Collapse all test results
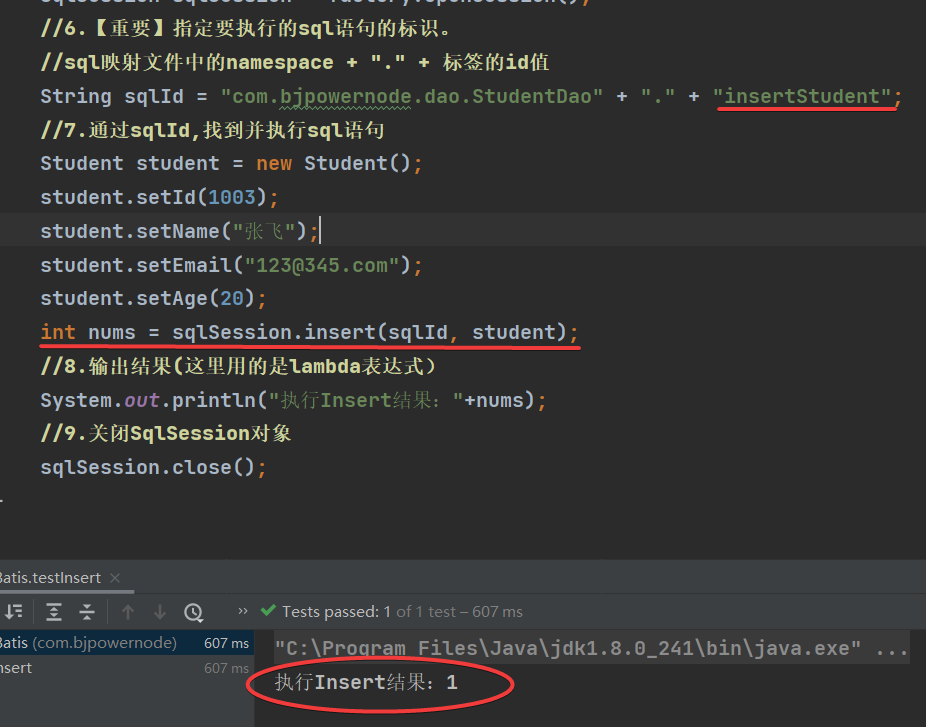Image resolution: width=926 pixels, height=727 pixels. pos(87,612)
